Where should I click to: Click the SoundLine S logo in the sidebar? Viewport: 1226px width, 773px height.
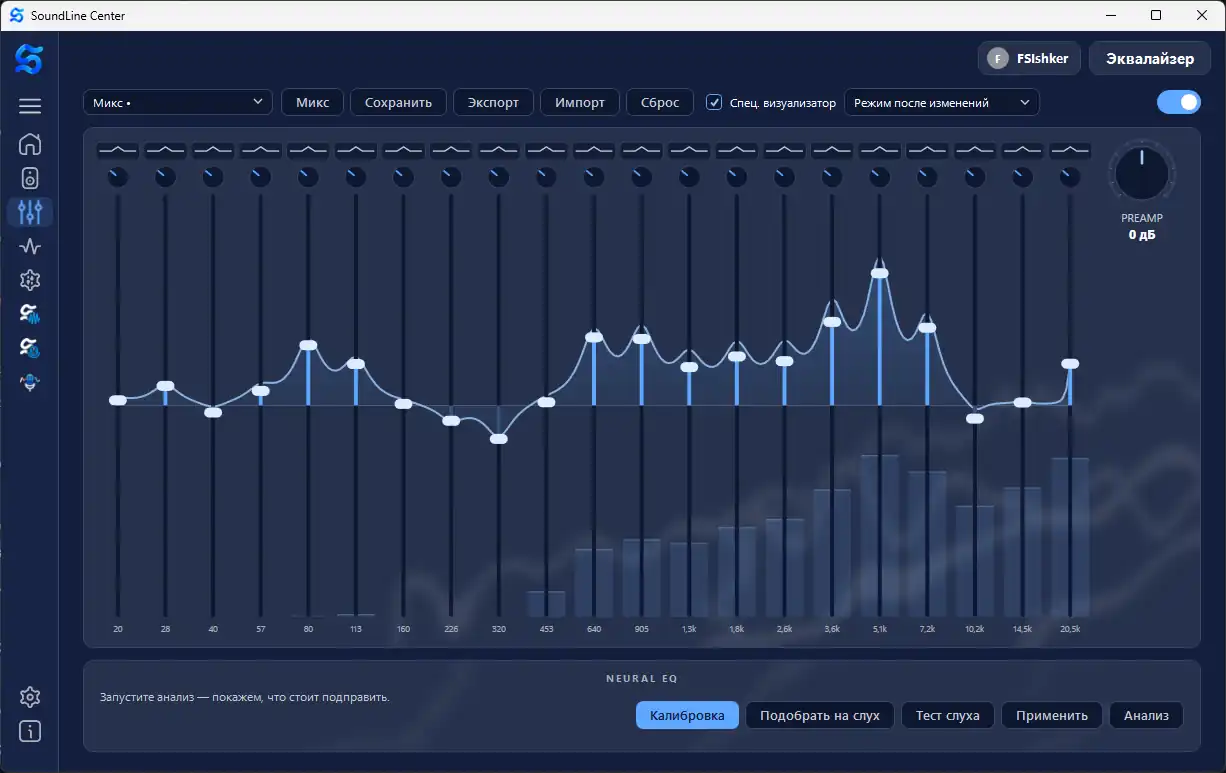coord(29,59)
